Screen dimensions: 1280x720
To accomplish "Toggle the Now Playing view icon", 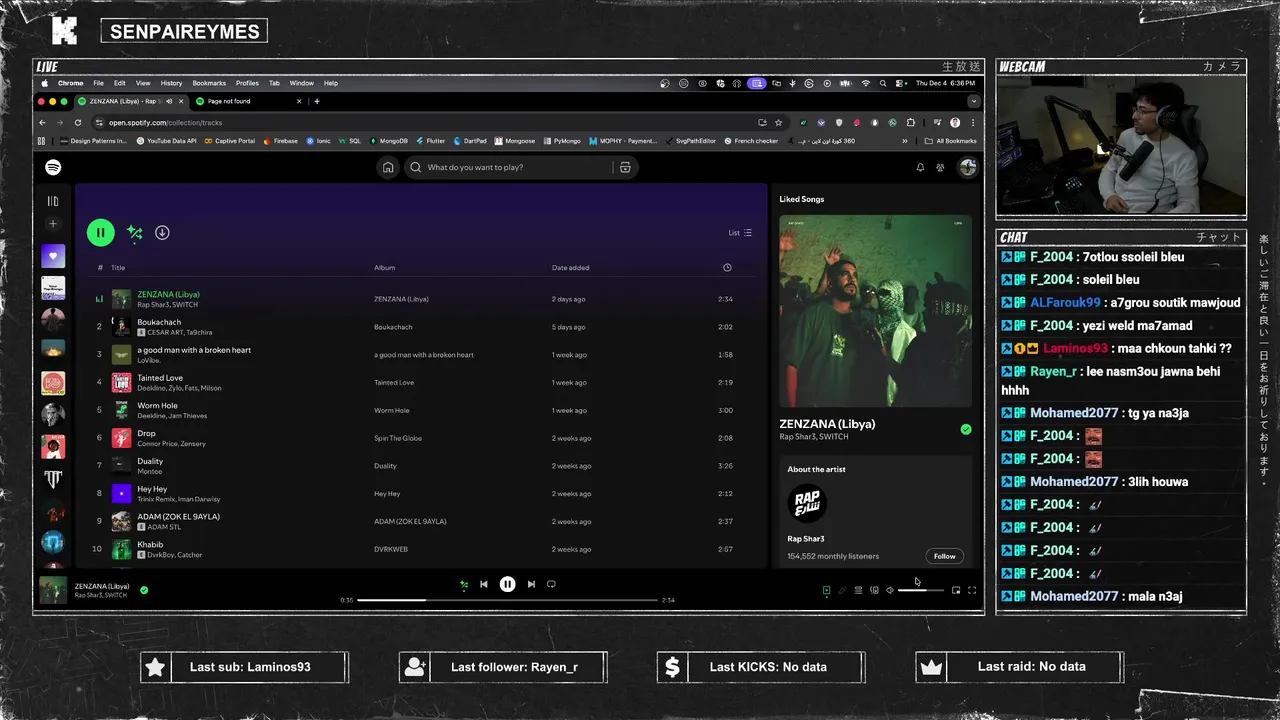I will [826, 590].
